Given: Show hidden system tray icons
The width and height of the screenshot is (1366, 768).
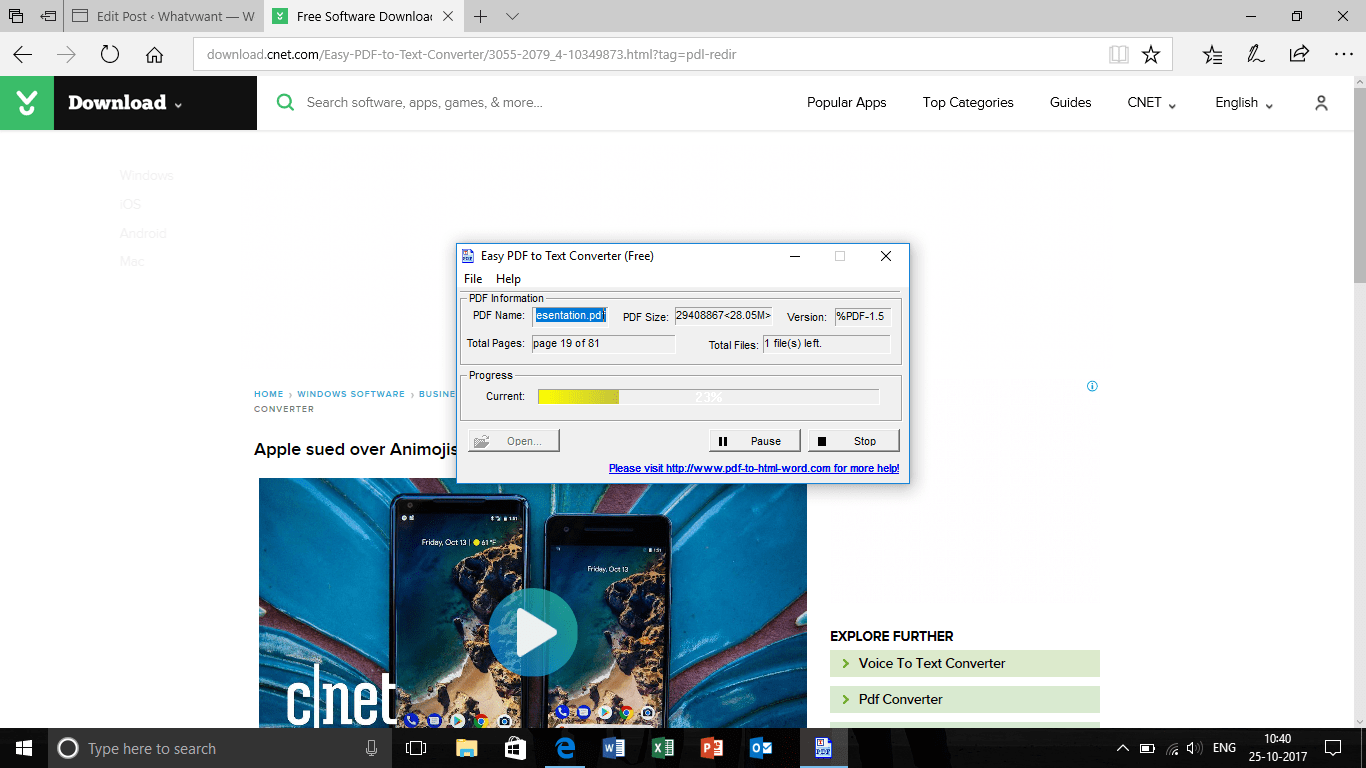Looking at the screenshot, I should click(x=1122, y=748).
